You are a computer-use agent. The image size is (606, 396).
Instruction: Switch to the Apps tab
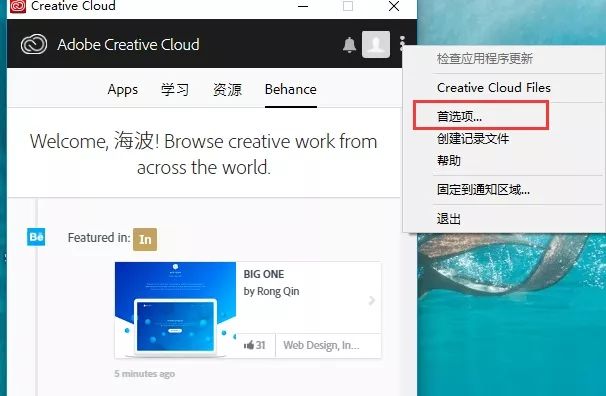point(123,90)
